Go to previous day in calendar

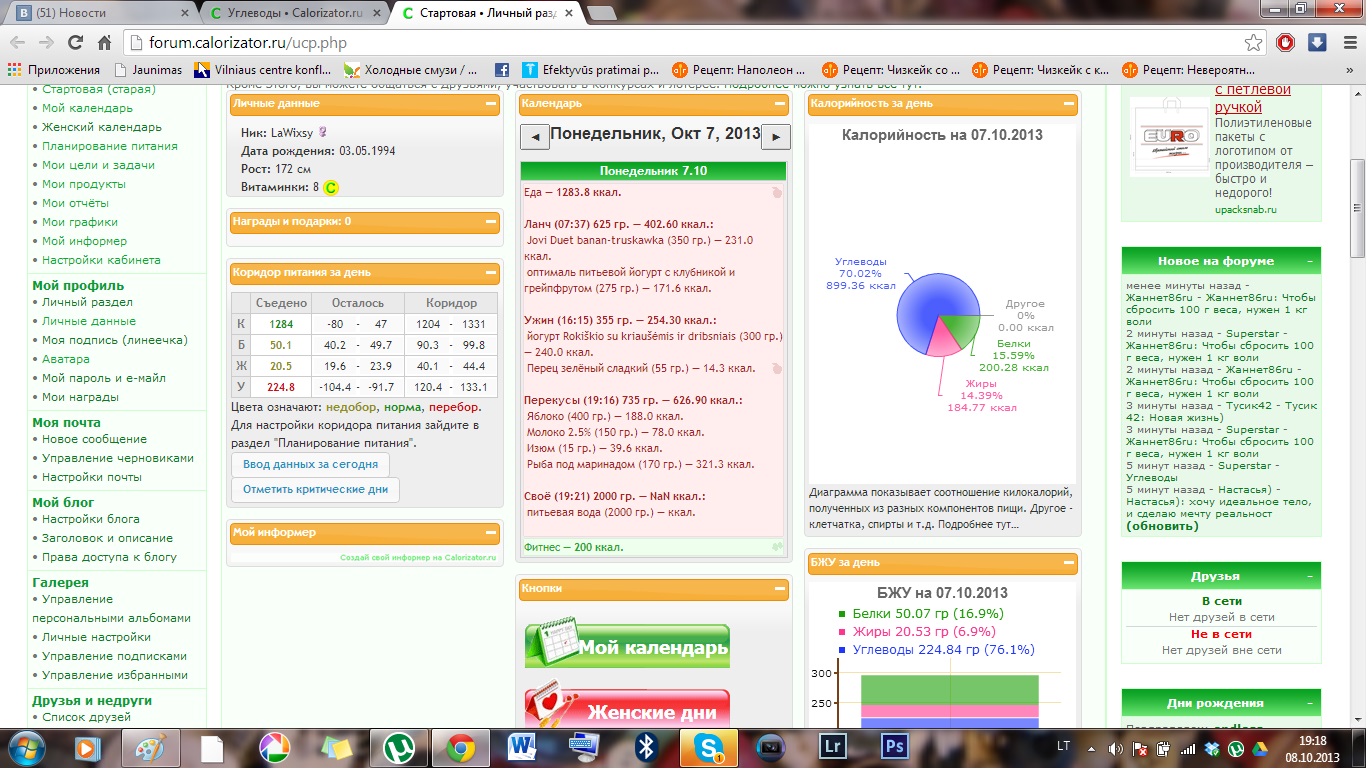click(x=535, y=137)
